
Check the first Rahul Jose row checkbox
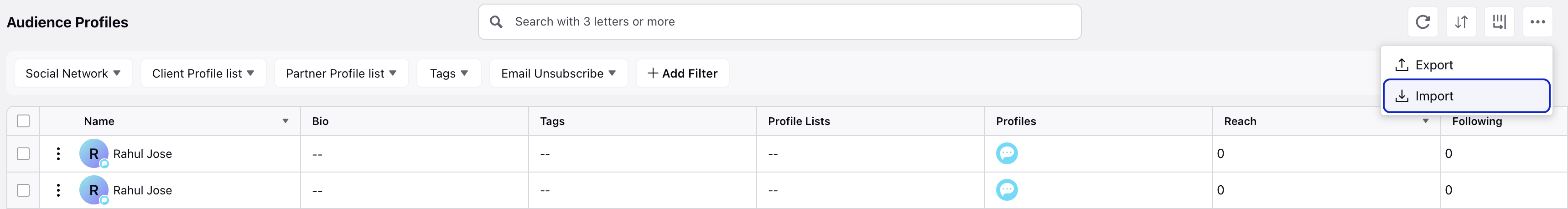(23, 153)
